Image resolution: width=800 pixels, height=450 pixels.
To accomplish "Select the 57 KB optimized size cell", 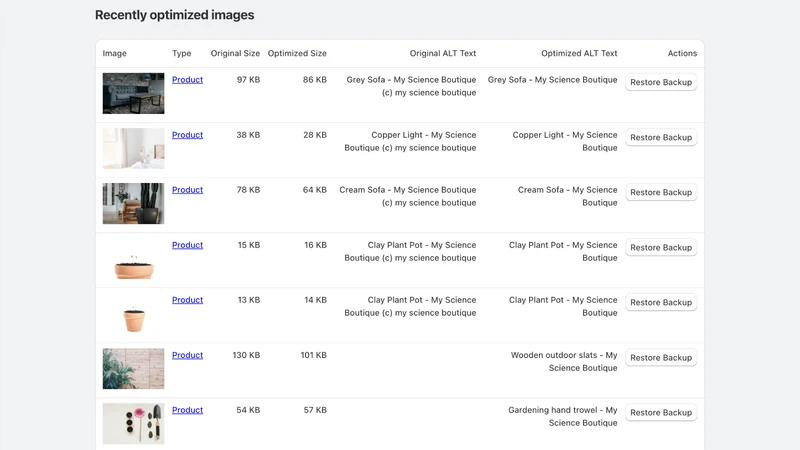I will tap(315, 410).
